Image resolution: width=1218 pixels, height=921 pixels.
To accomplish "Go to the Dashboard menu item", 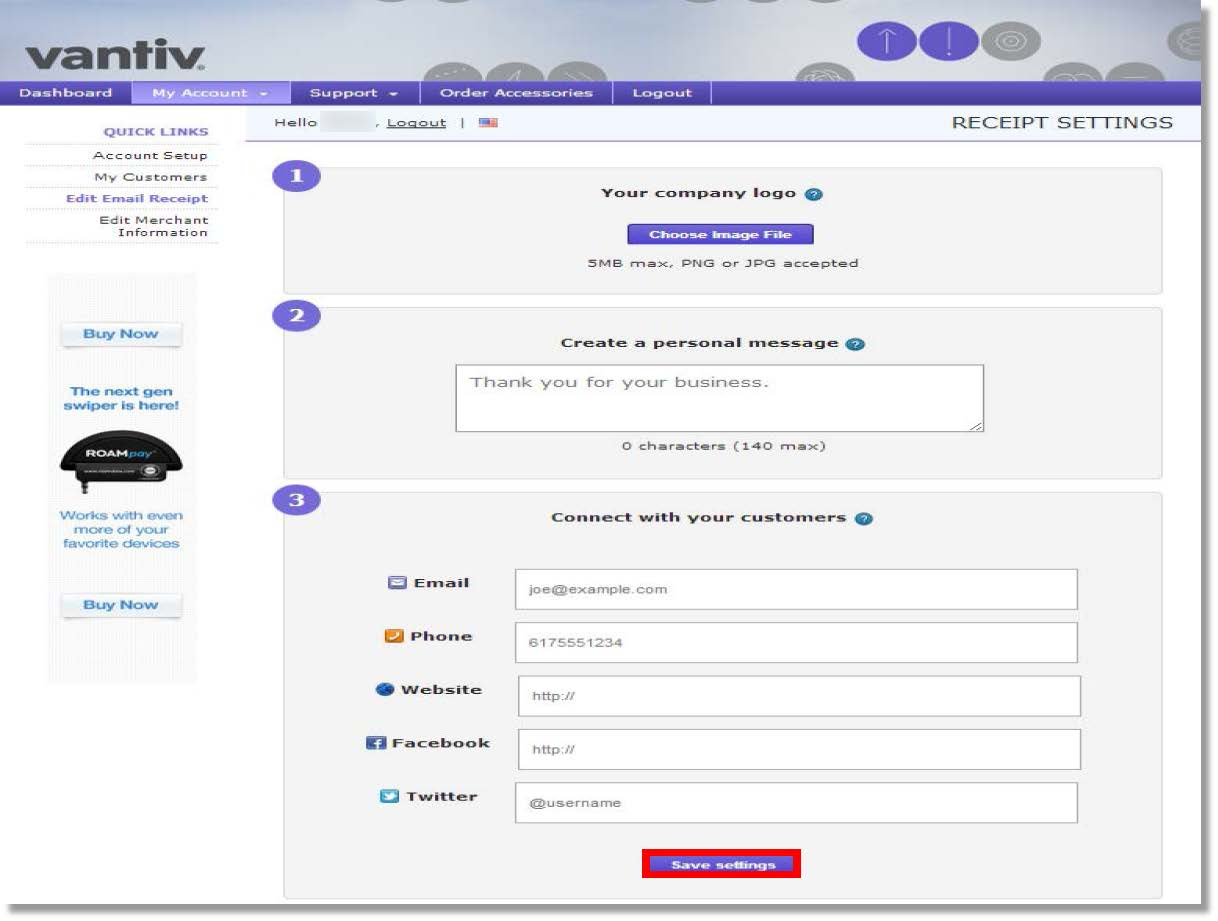I will (x=66, y=92).
